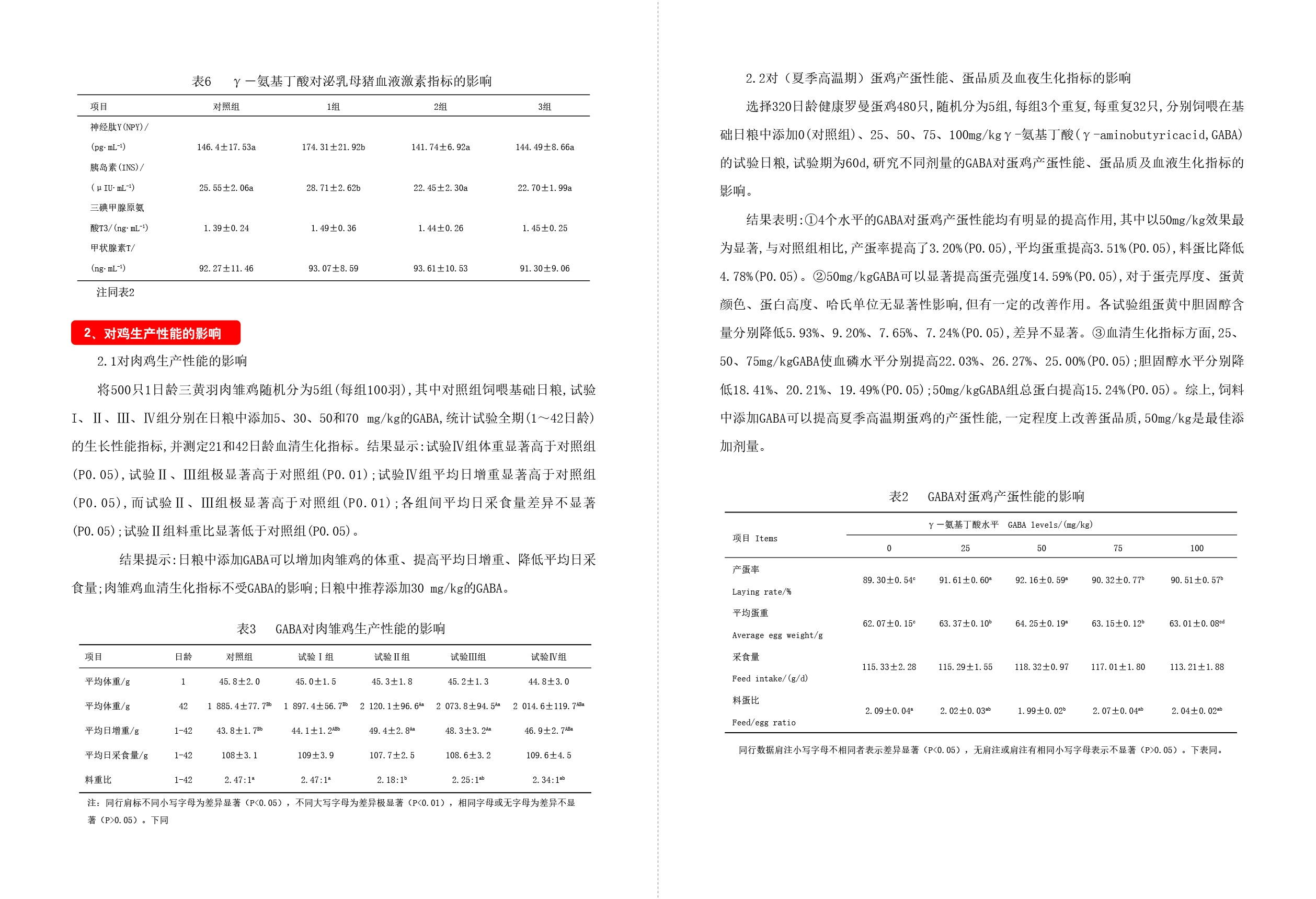
Task: Click the subheading '2.1对肉鸡生产性能的影响'
Action: pos(171,361)
